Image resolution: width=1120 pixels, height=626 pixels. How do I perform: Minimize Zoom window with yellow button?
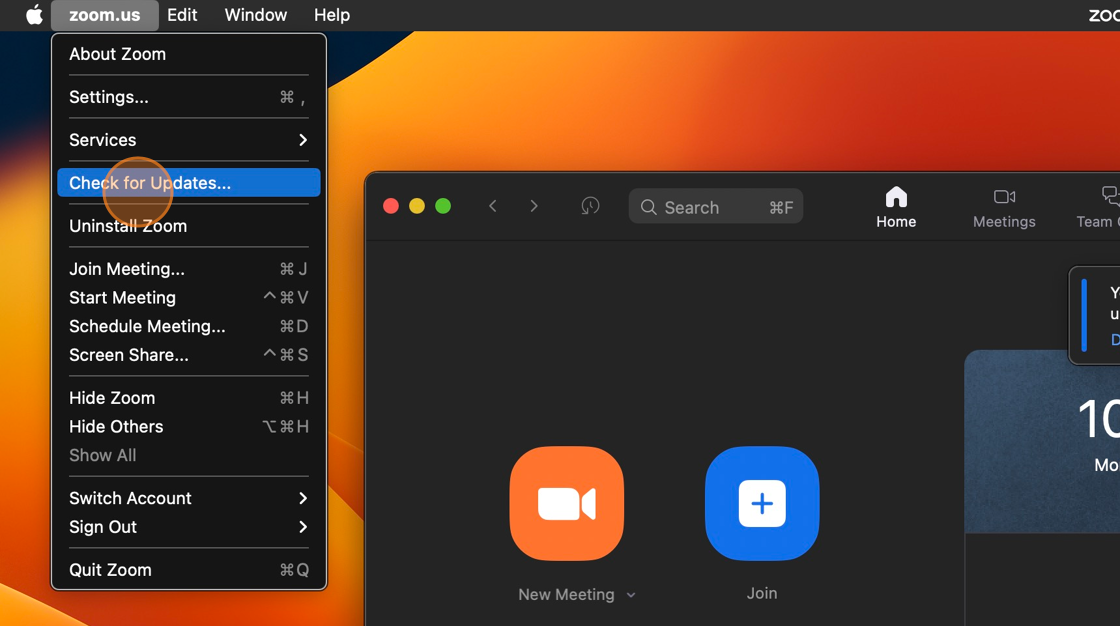pyautogui.click(x=416, y=207)
